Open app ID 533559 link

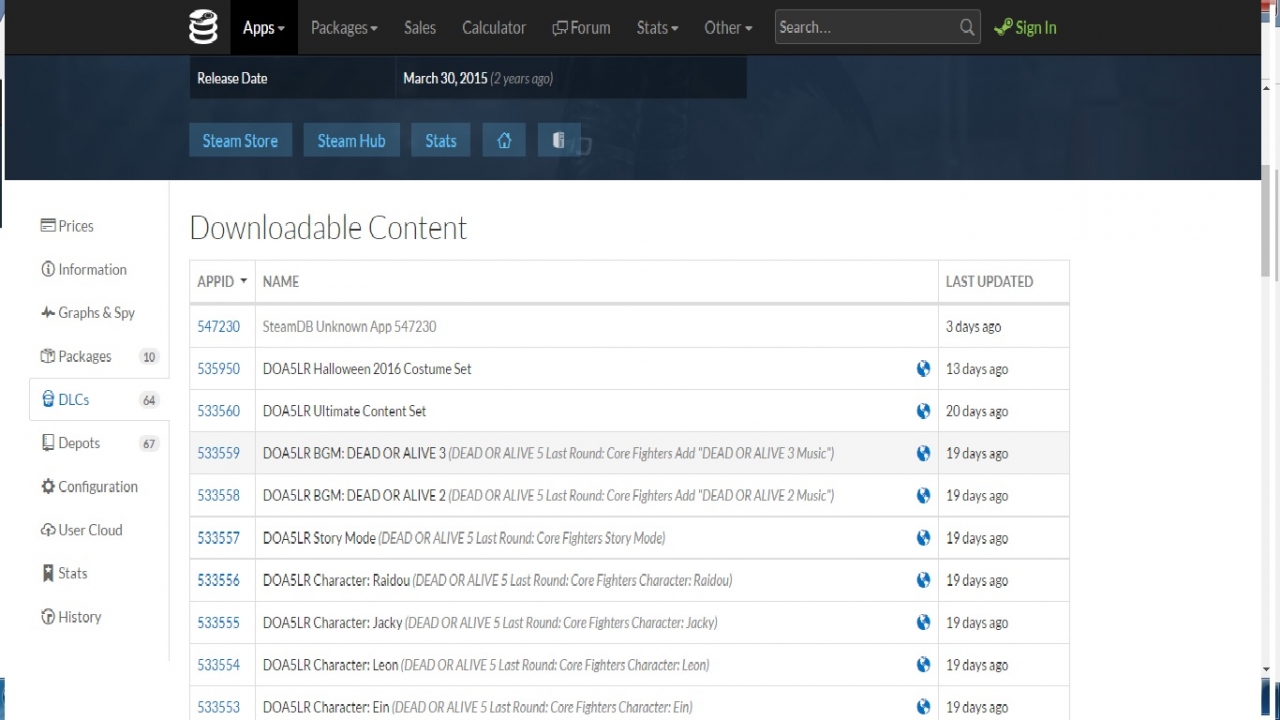[x=218, y=453]
